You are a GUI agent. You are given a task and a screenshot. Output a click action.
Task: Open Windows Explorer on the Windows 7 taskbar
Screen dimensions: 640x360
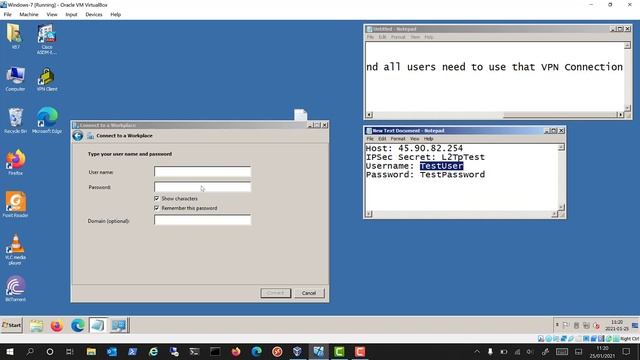(36, 326)
